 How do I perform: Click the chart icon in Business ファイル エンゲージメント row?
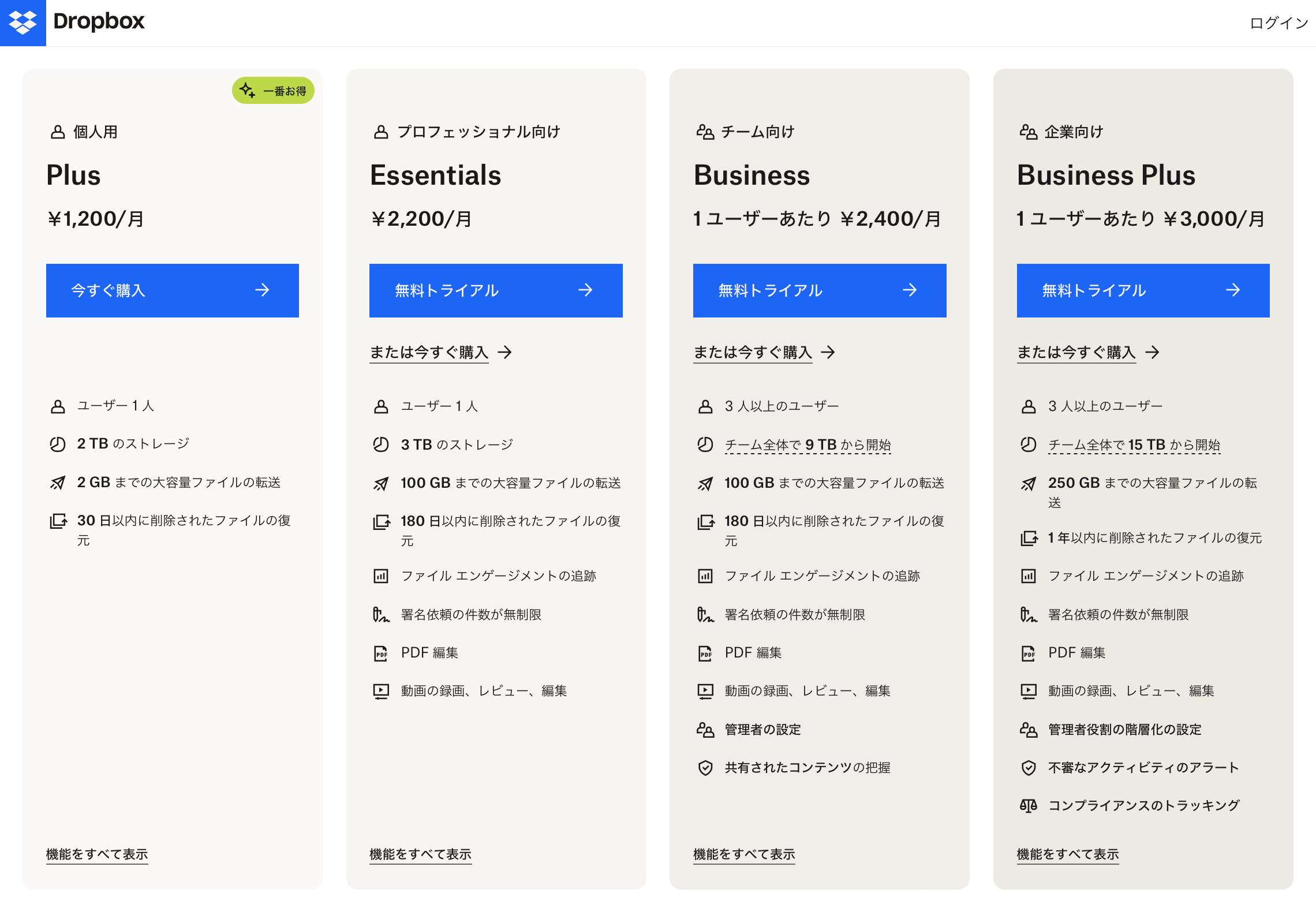705,576
